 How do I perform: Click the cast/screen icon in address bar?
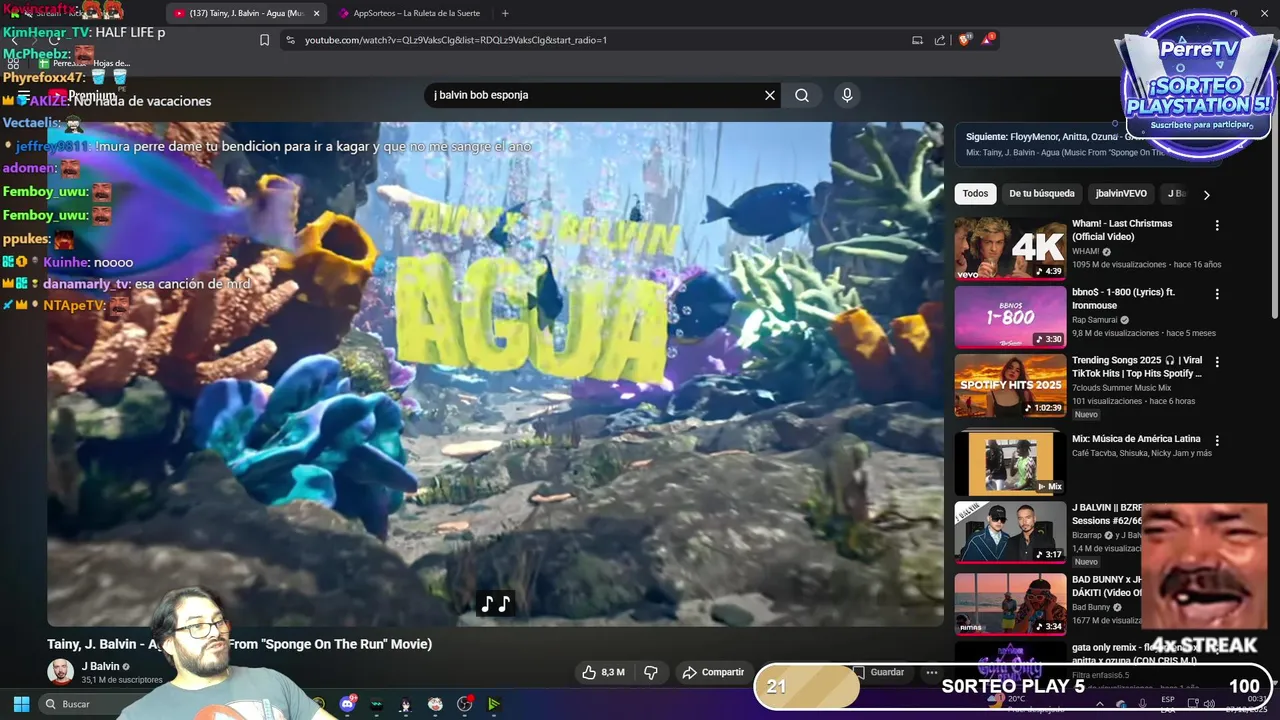pyautogui.click(x=917, y=40)
